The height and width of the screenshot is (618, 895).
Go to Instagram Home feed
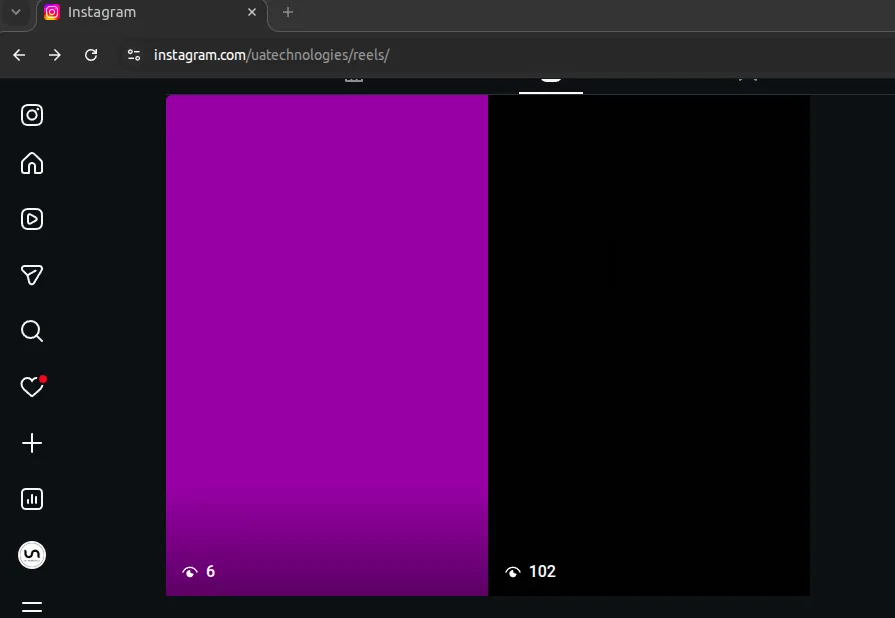(32, 163)
